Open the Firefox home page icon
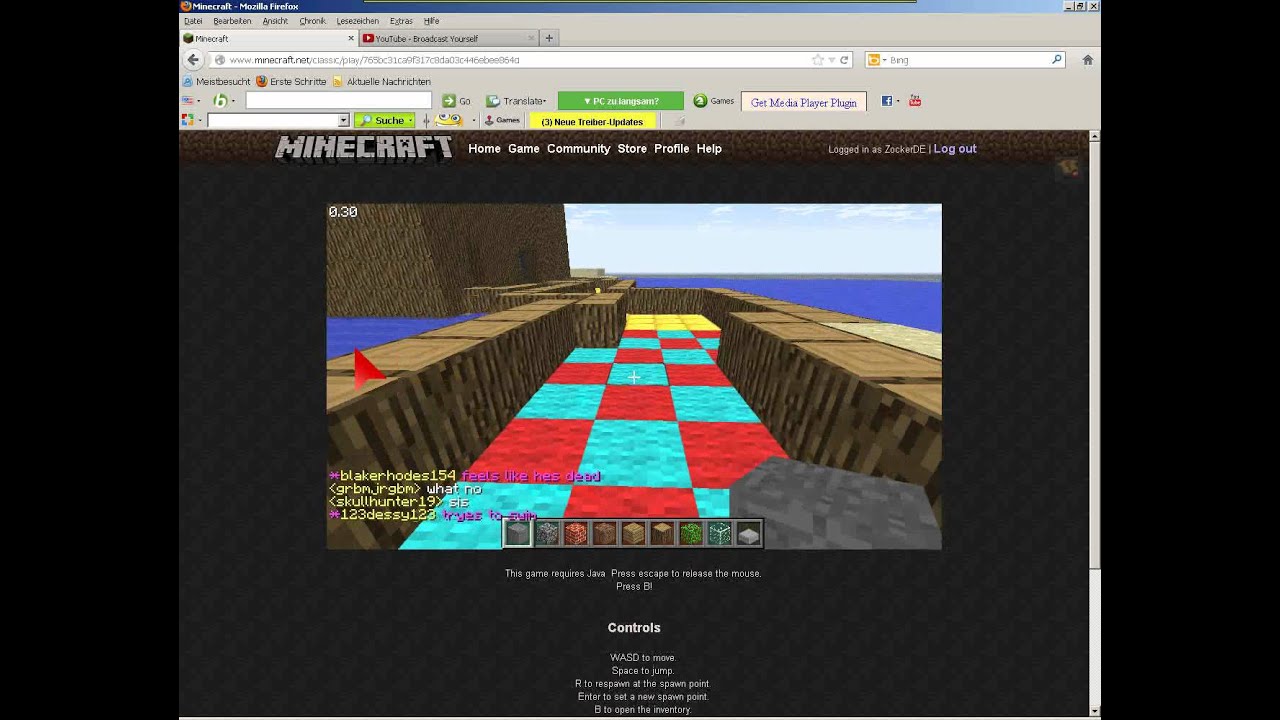The width and height of the screenshot is (1280, 720). (x=1088, y=60)
